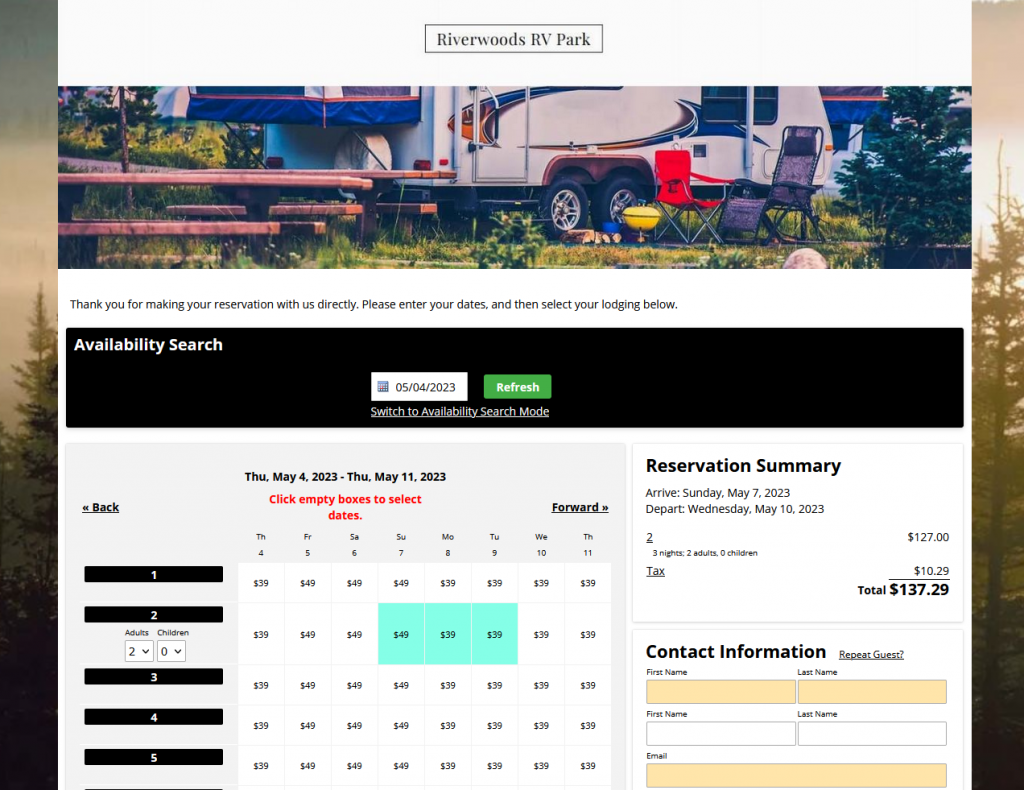Deselect site 2 Monday 8 highlighted $39 cell
Screen dimensions: 1024x790
[448, 634]
